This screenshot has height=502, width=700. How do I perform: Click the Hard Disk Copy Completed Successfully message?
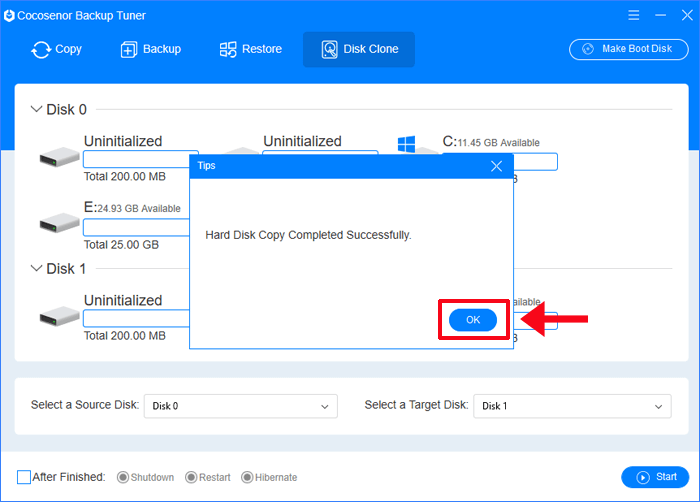[x=308, y=235]
